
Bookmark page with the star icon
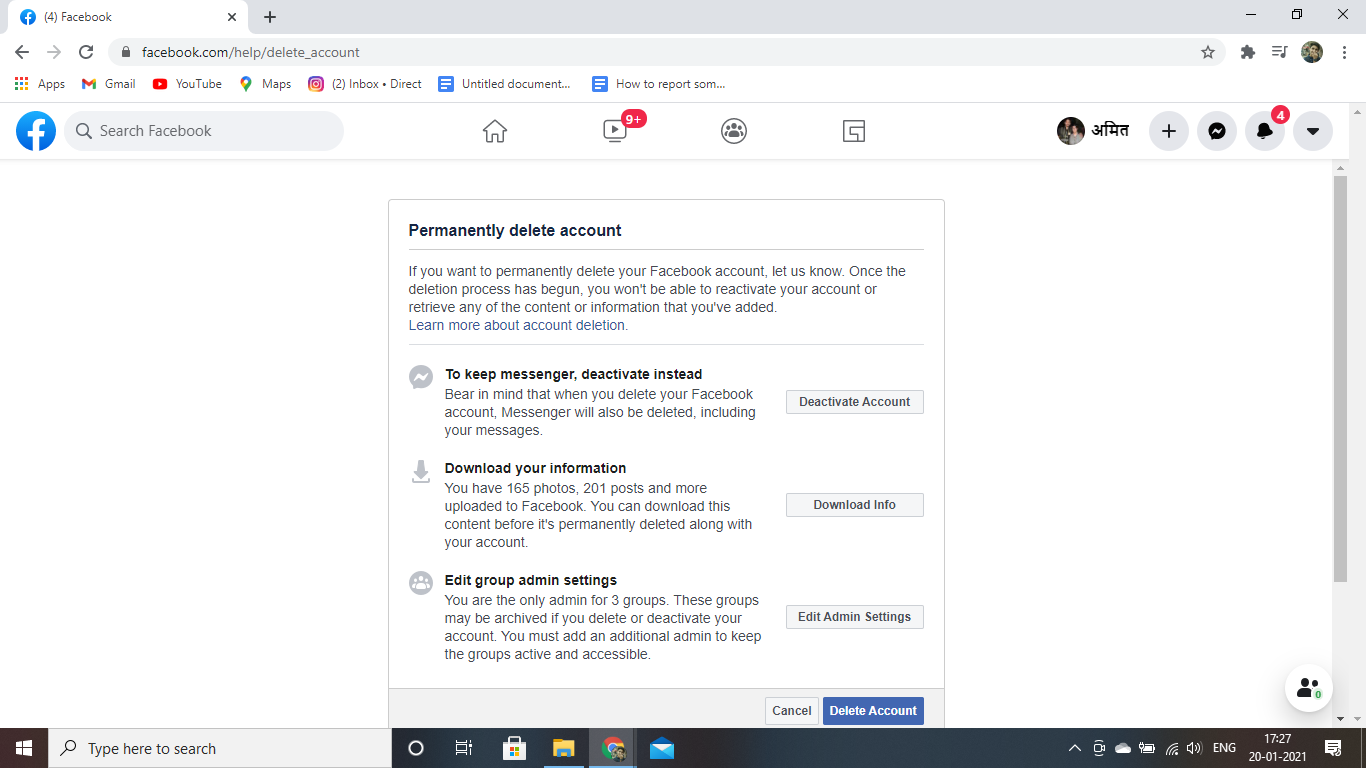tap(1208, 52)
